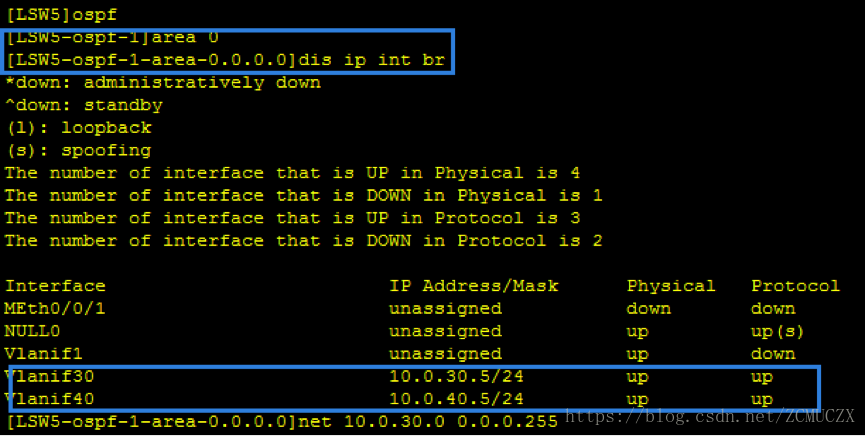Click the Vlanif40 interface entry

point(49,399)
